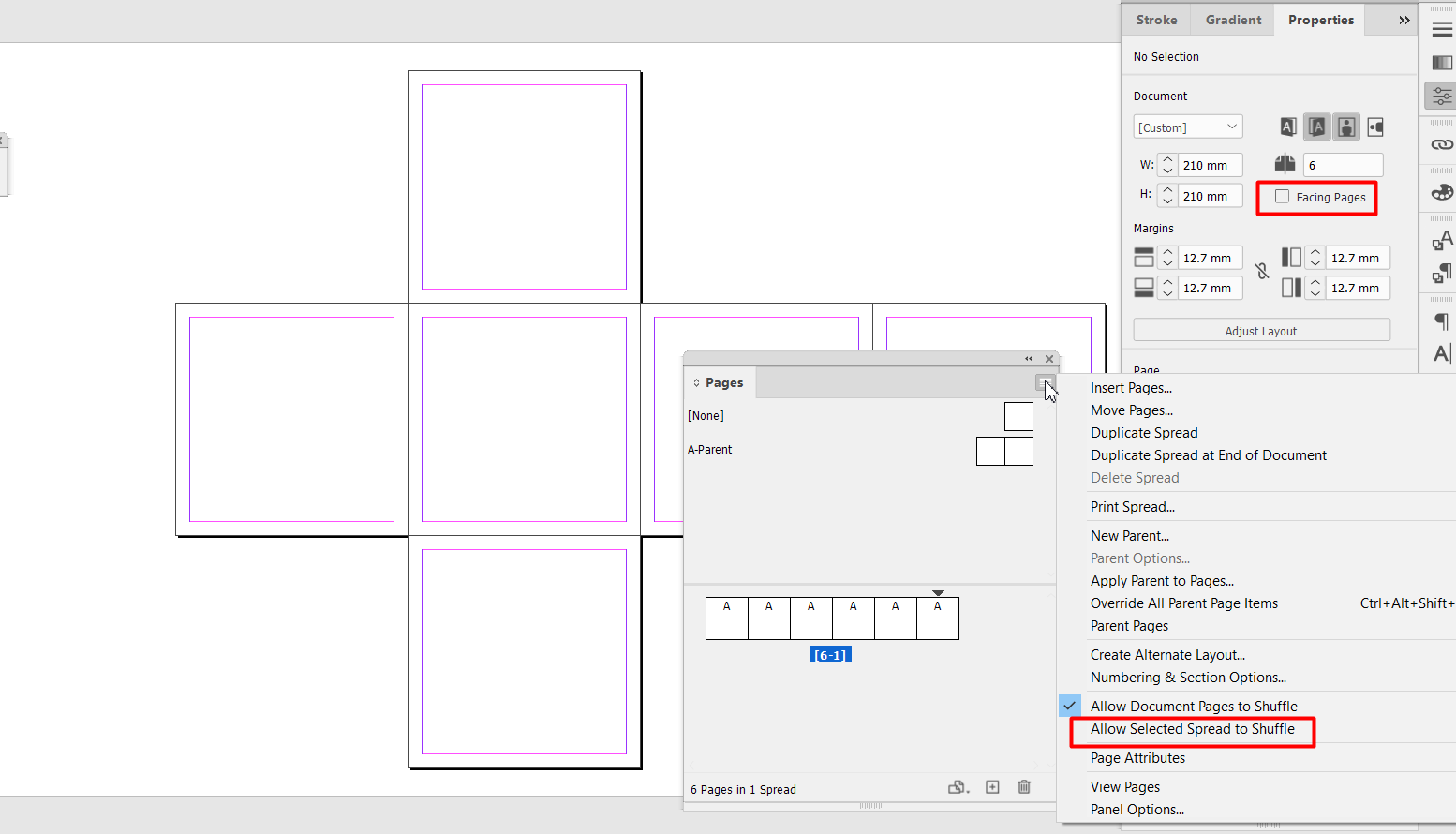Open the Properties panel icon in dock
This screenshot has width=1456, height=834.
point(1442,96)
